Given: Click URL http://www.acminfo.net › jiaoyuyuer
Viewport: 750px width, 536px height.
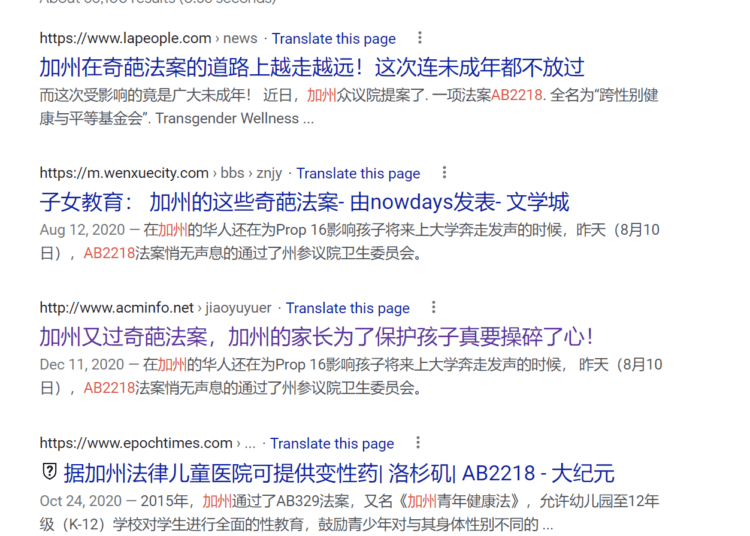Looking at the screenshot, I should (x=155, y=307).
